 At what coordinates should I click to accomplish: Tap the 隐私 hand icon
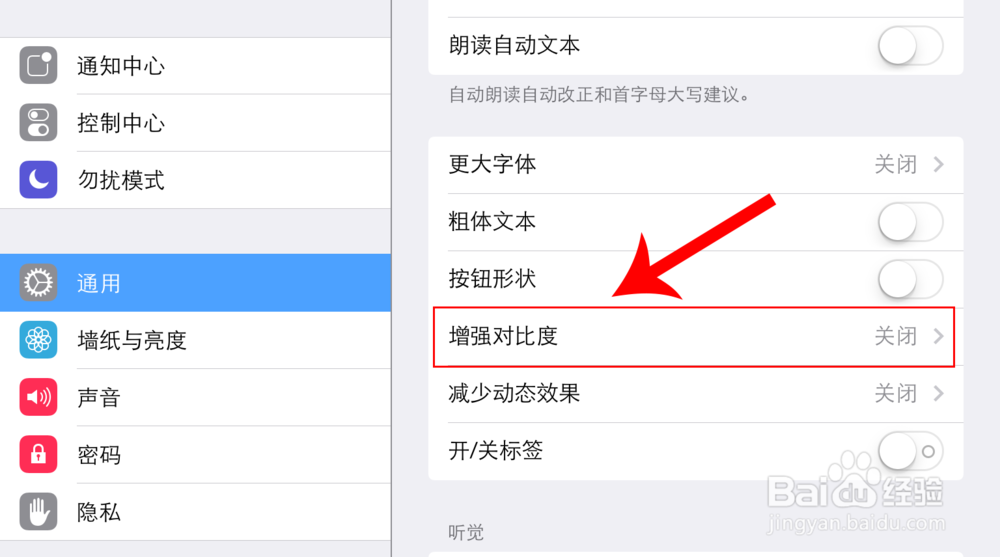pos(38,512)
